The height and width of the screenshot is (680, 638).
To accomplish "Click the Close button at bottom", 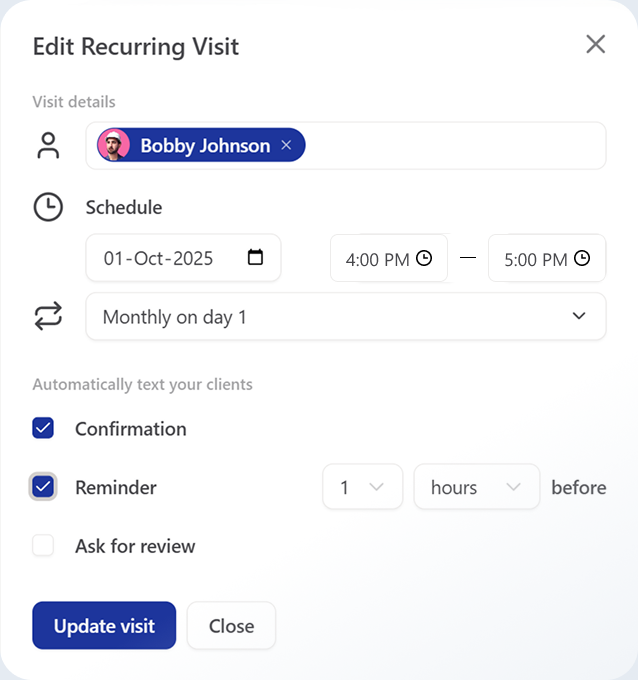I will [231, 626].
